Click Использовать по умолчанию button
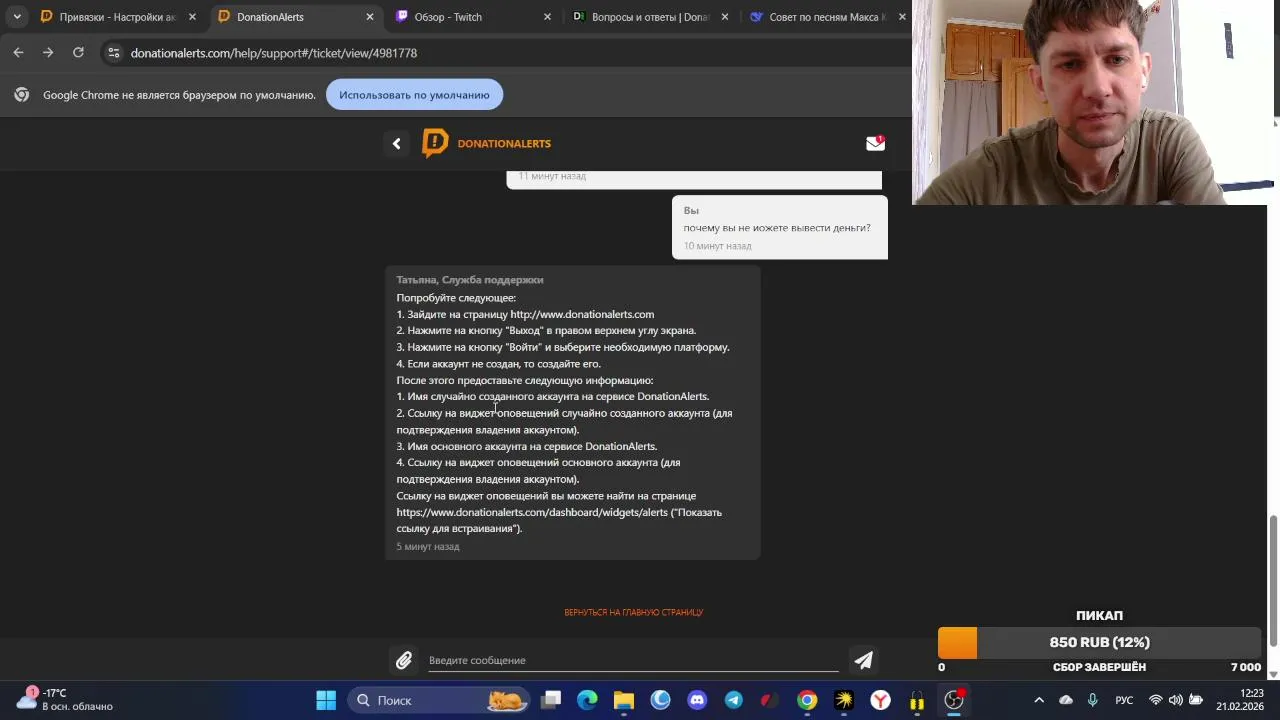The image size is (1280, 720). tap(414, 95)
